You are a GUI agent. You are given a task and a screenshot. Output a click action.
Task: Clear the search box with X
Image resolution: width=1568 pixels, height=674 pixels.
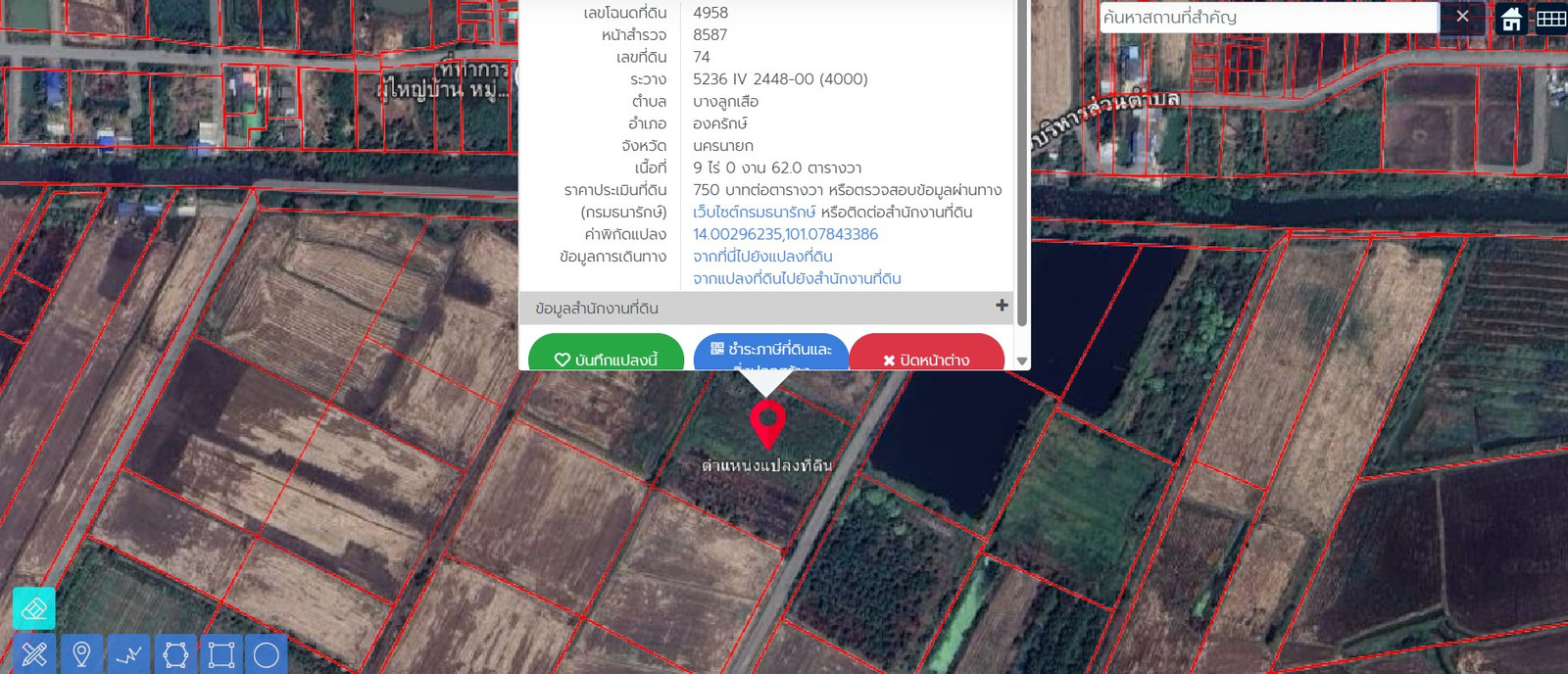pyautogui.click(x=1462, y=17)
